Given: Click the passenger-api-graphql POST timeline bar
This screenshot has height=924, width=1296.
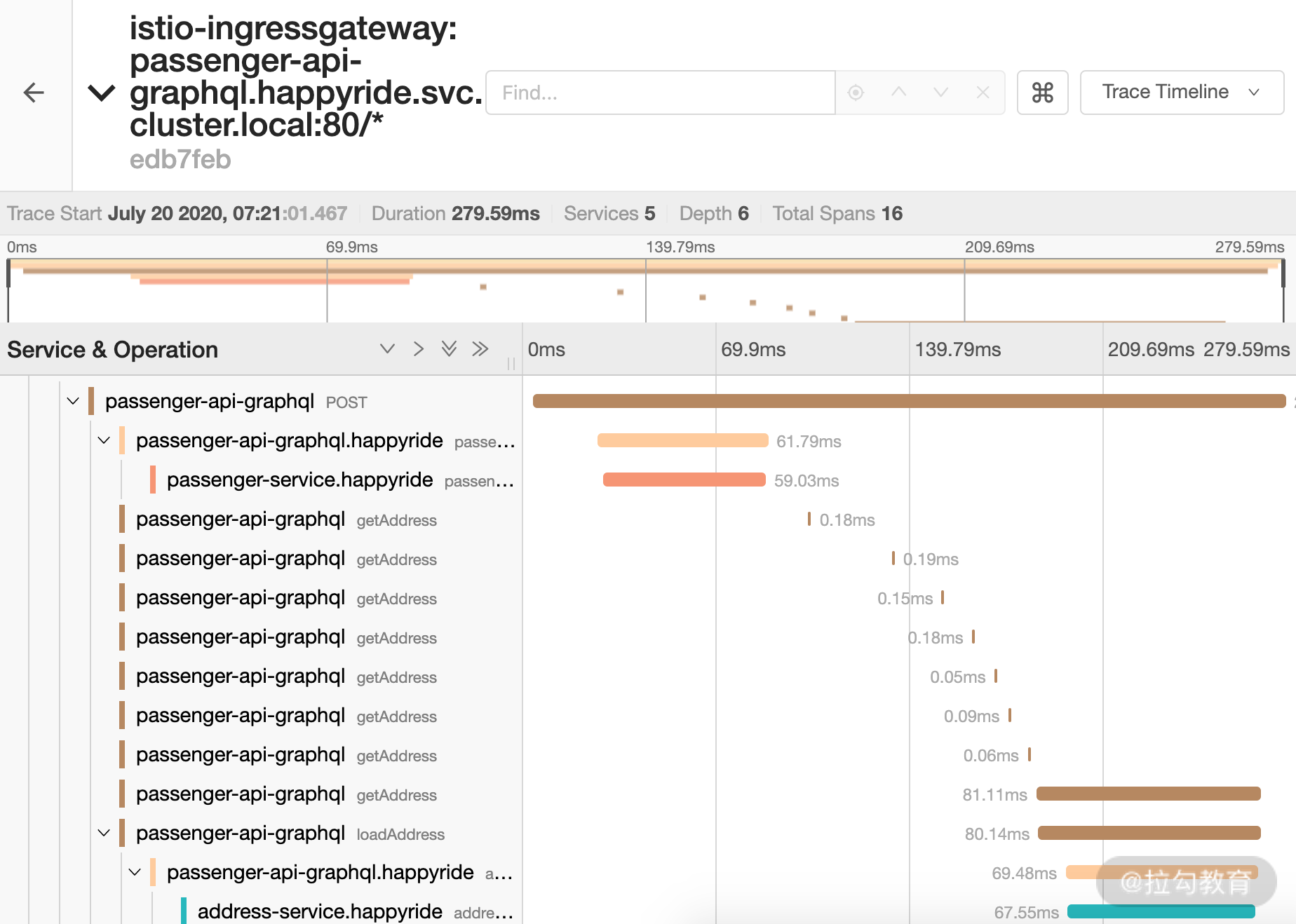Looking at the screenshot, I should tap(909, 401).
